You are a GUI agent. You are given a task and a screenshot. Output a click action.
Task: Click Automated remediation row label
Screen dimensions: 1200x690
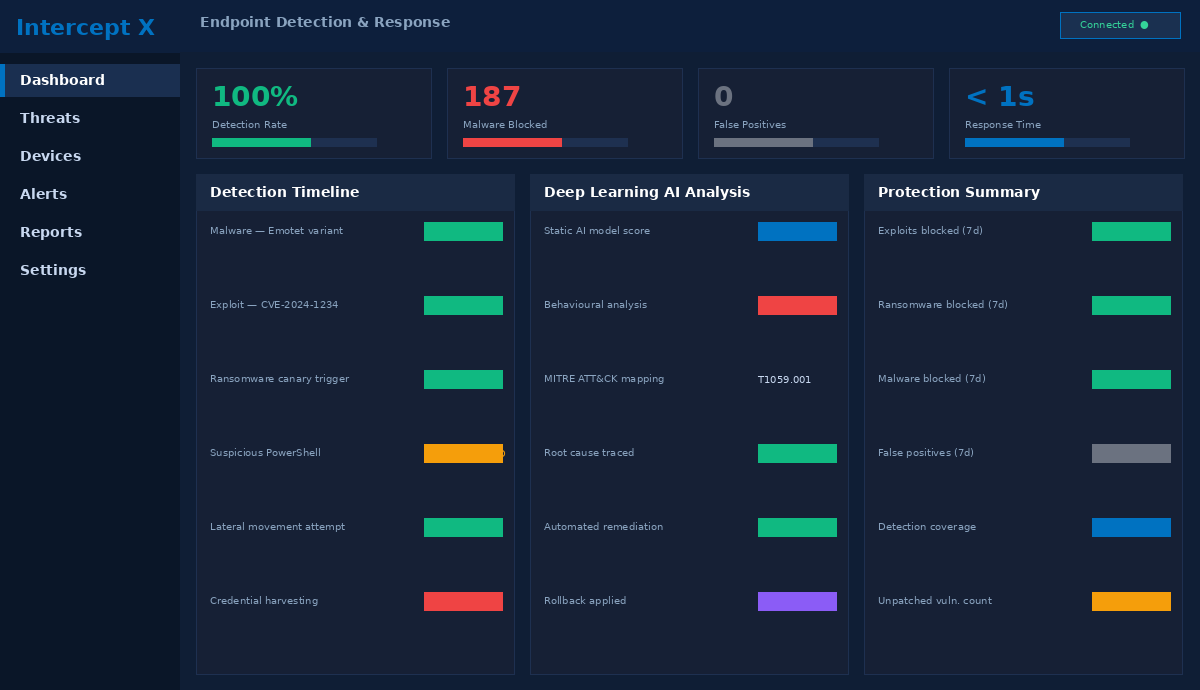[603, 527]
